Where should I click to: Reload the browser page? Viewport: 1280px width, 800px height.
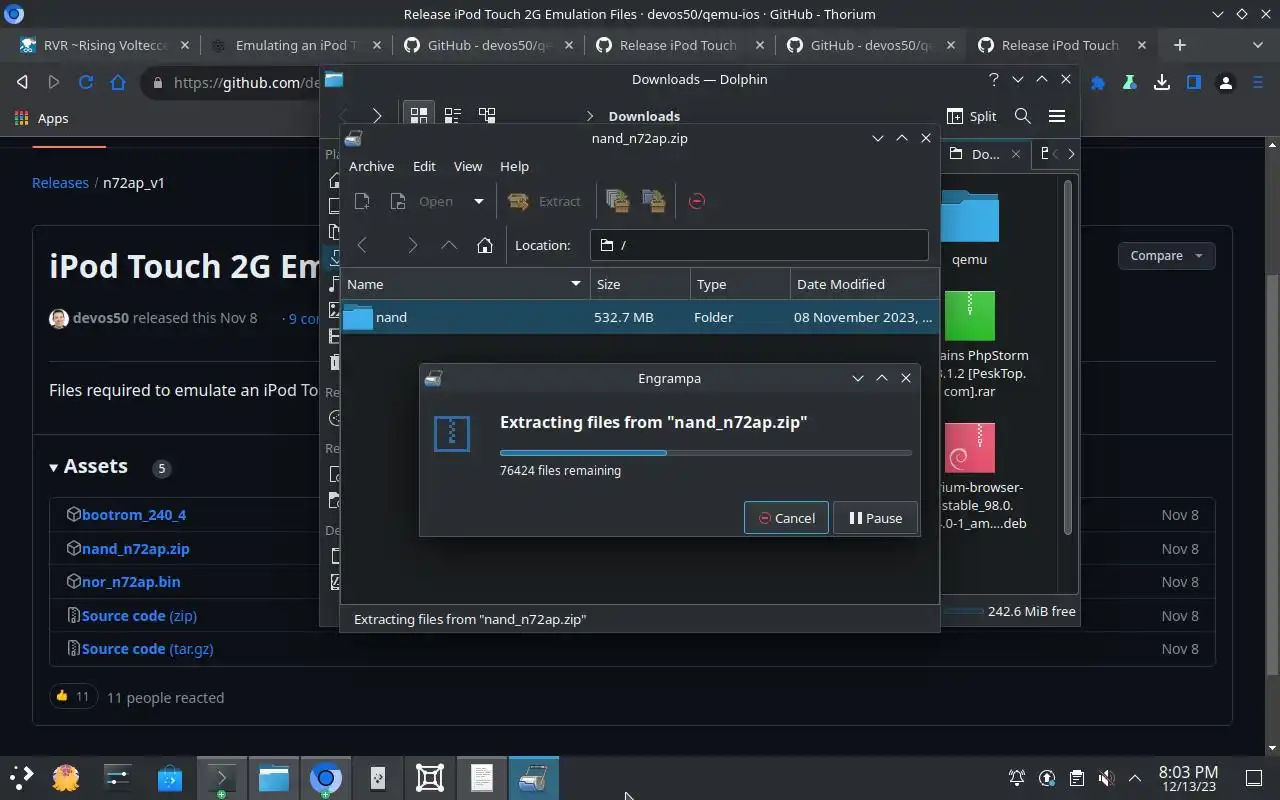coord(86,82)
